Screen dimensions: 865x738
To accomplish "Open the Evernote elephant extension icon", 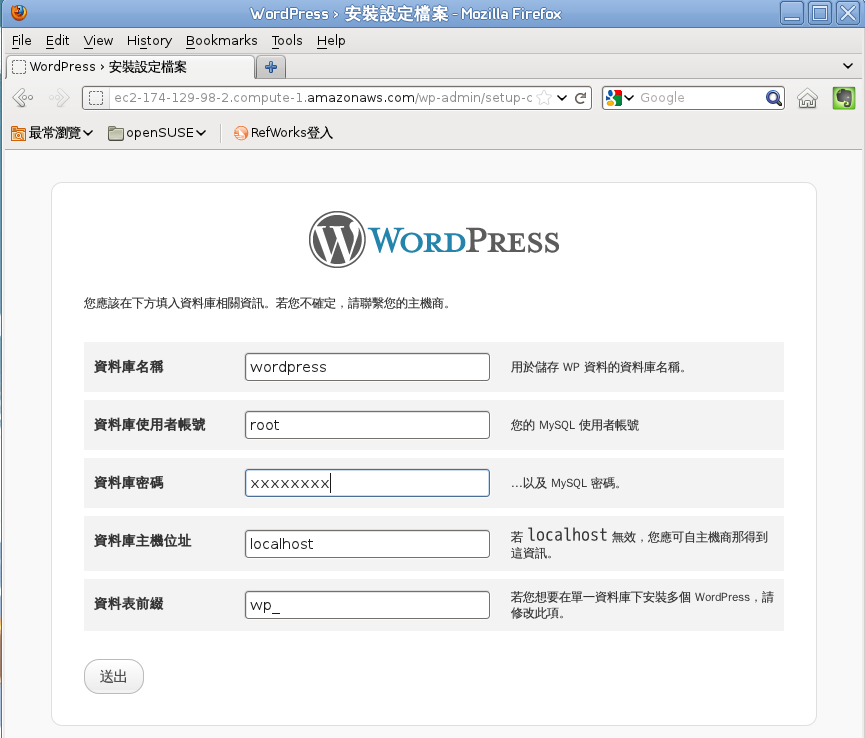I will (843, 98).
